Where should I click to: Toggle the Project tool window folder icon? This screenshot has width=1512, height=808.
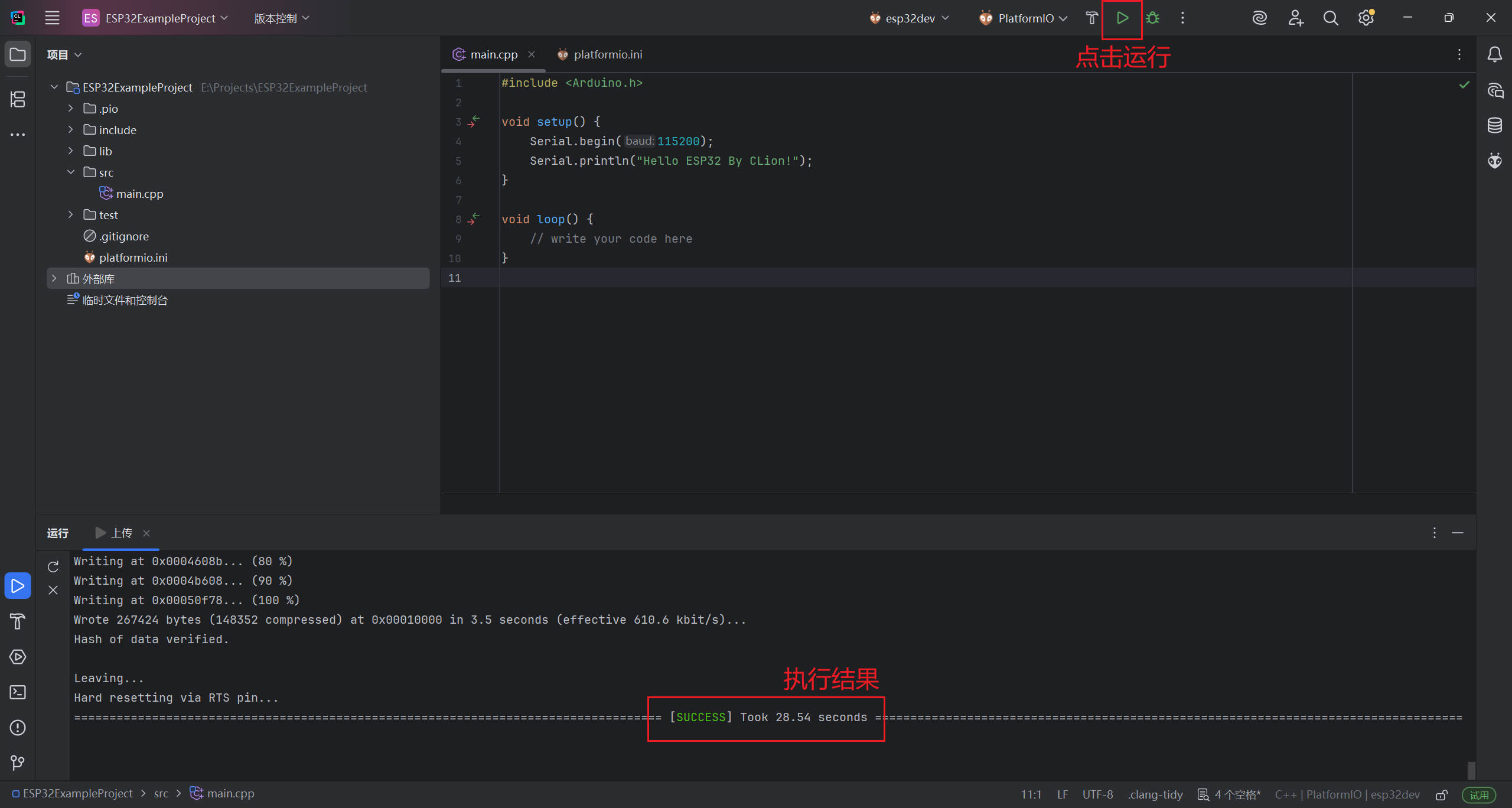click(18, 54)
